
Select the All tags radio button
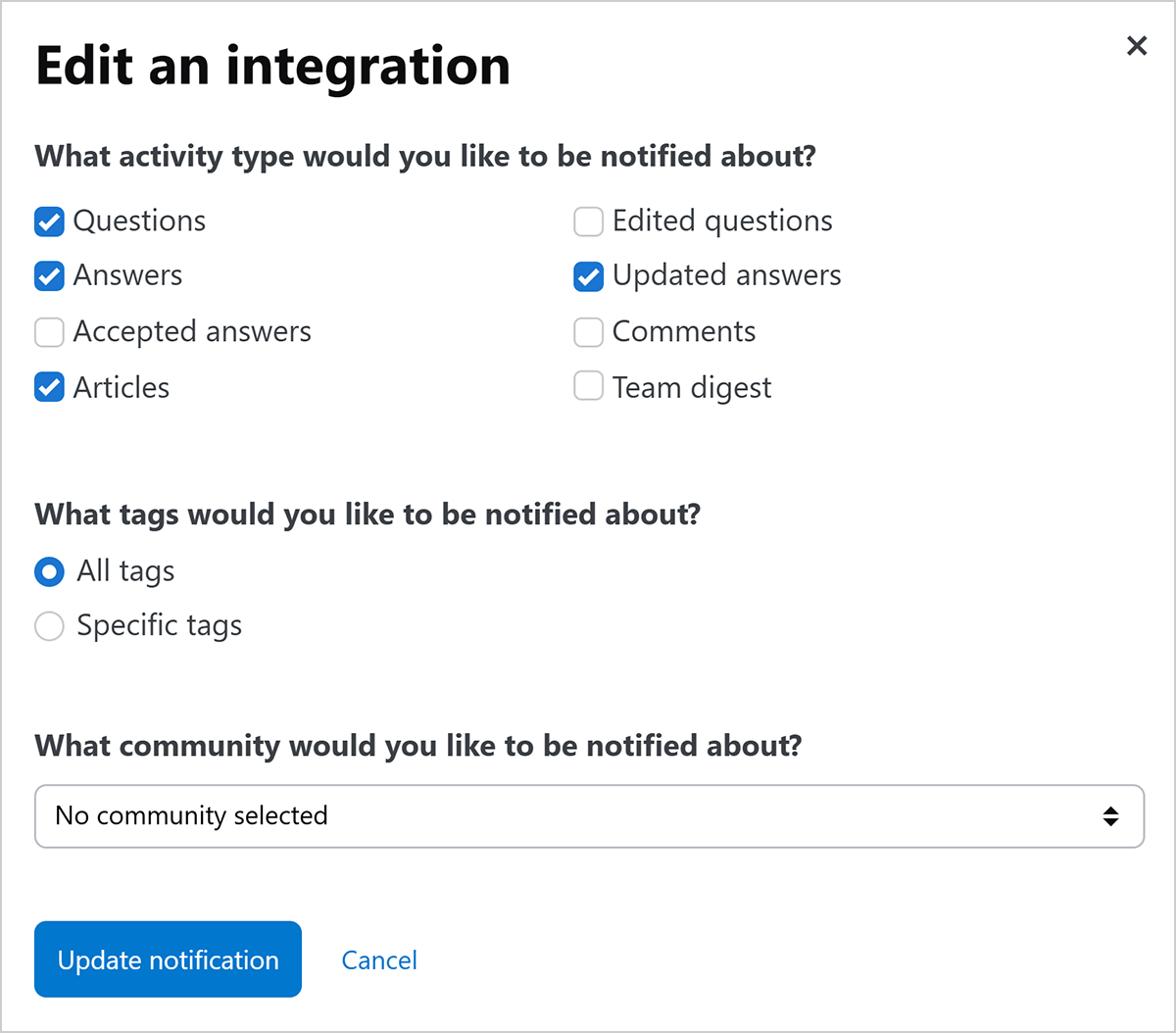click(49, 571)
